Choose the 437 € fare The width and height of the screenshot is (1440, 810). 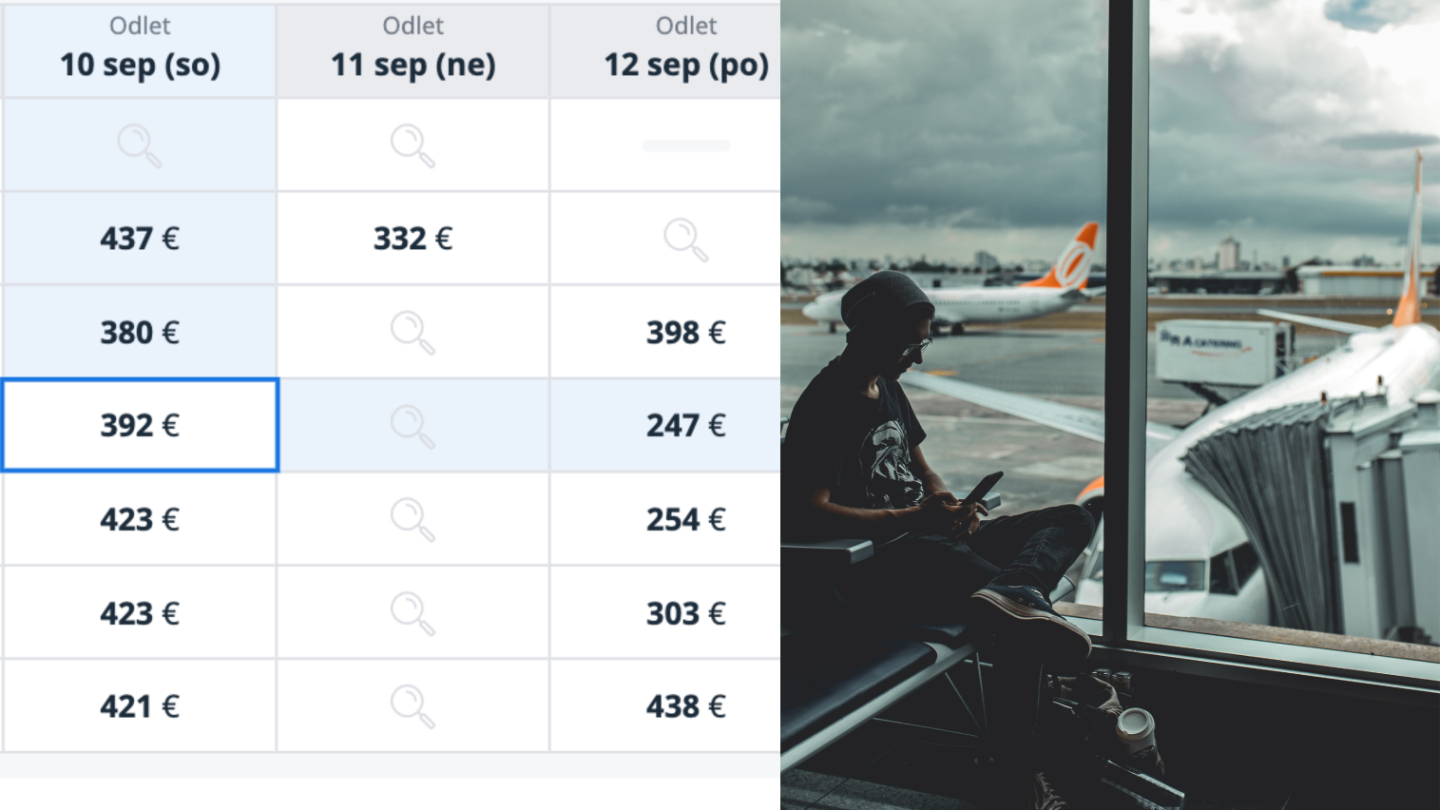pos(139,239)
